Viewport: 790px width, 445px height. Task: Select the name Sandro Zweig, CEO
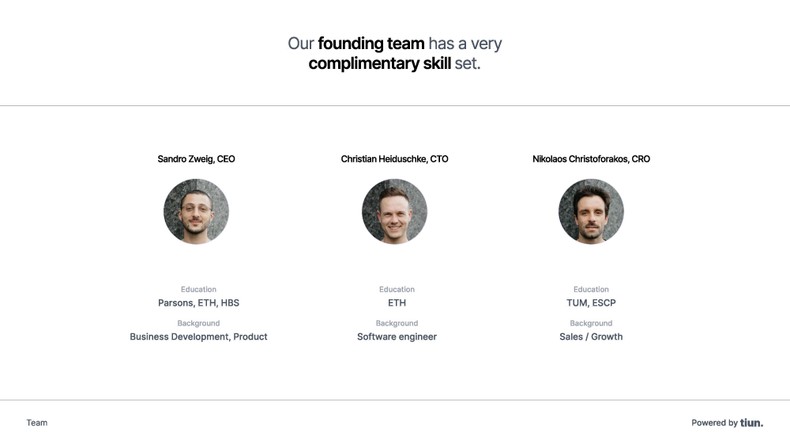(x=196, y=159)
